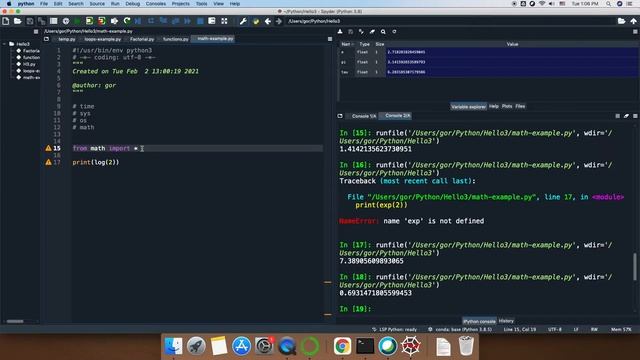Switch to the History tab
Screen dimensions: 640x360
click(506, 321)
